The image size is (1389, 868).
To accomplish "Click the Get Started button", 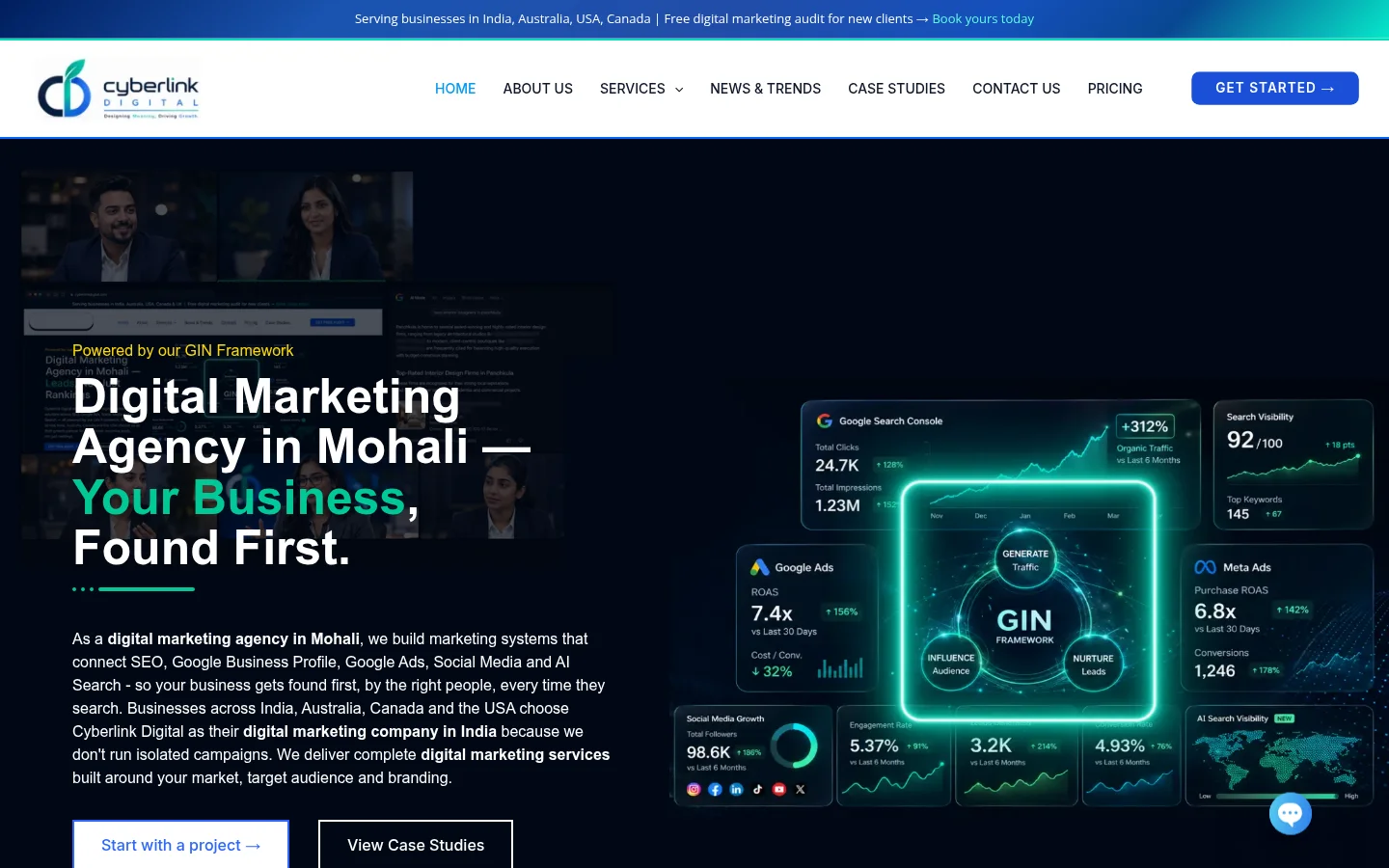I will click(1275, 88).
